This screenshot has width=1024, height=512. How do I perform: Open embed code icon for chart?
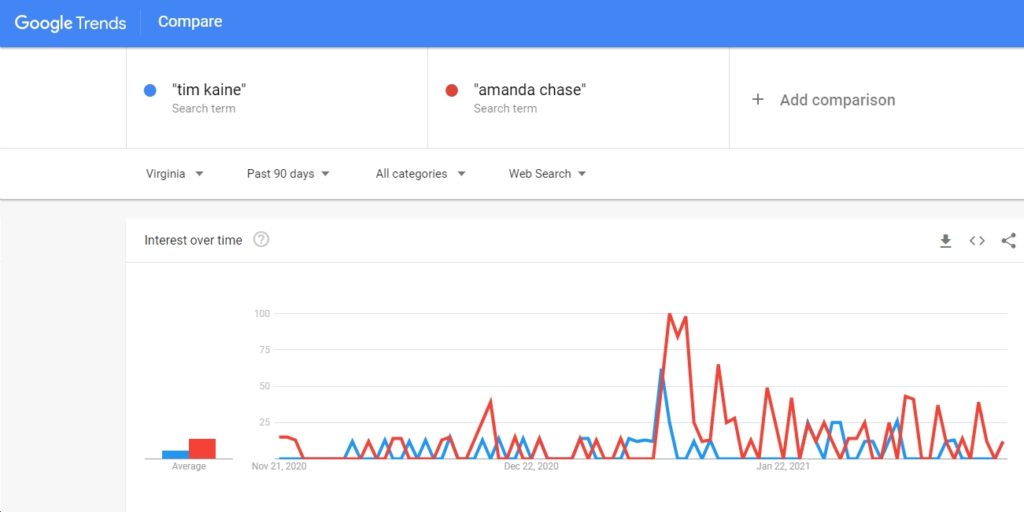[976, 241]
